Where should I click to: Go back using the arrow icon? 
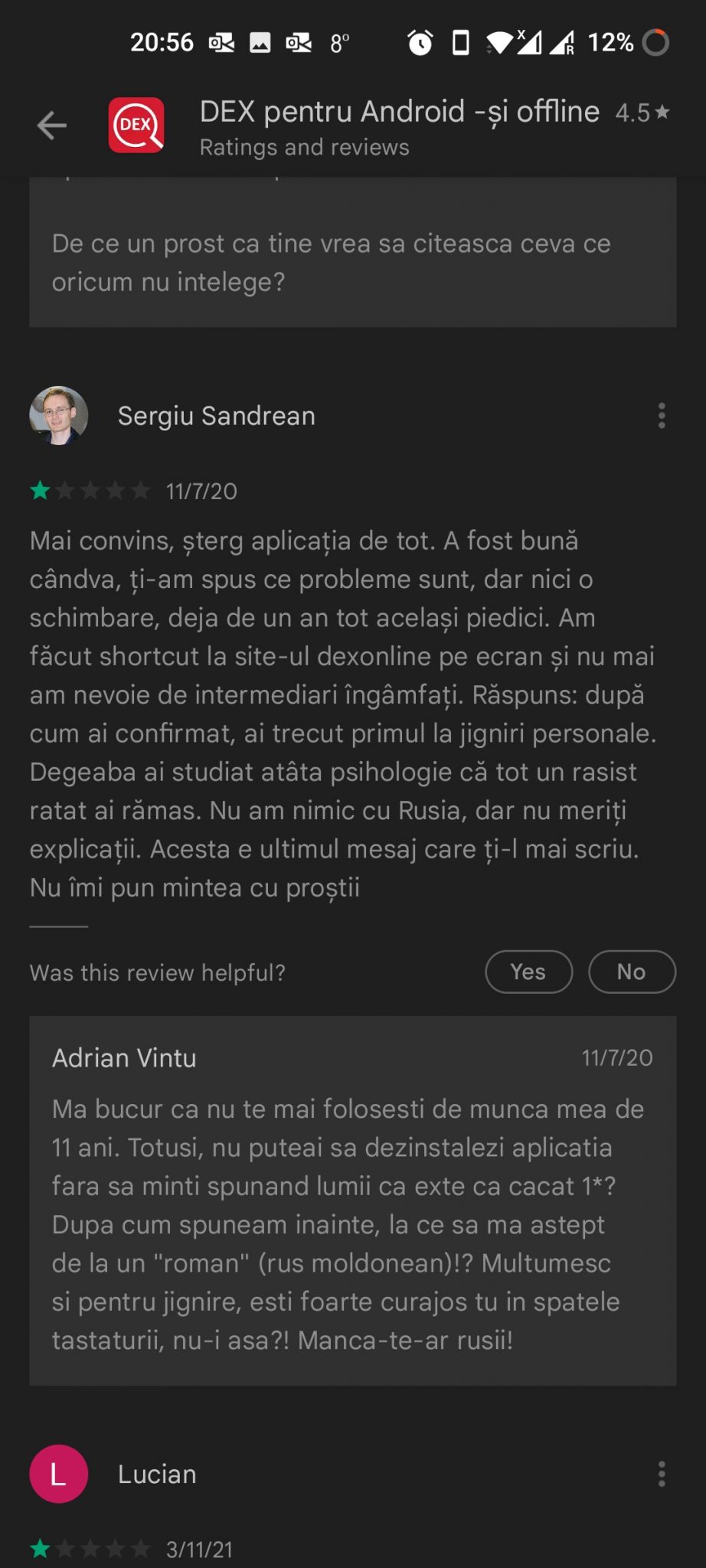point(51,126)
